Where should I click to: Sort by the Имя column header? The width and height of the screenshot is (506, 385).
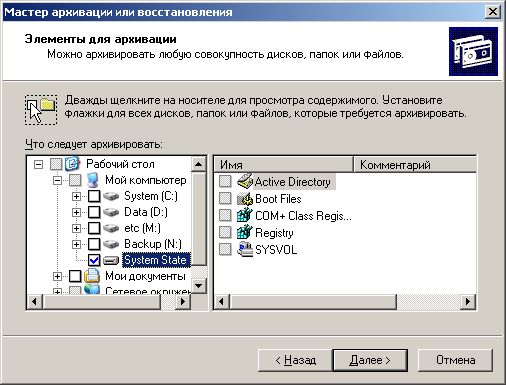[283, 165]
